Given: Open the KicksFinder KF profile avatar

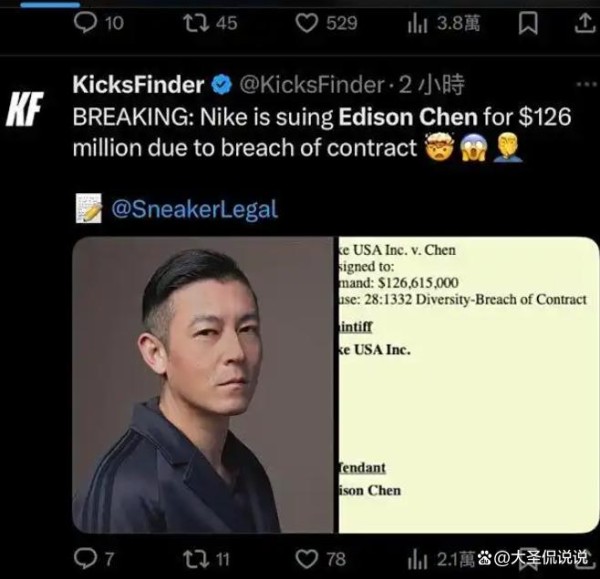Looking at the screenshot, I should coord(24,109).
